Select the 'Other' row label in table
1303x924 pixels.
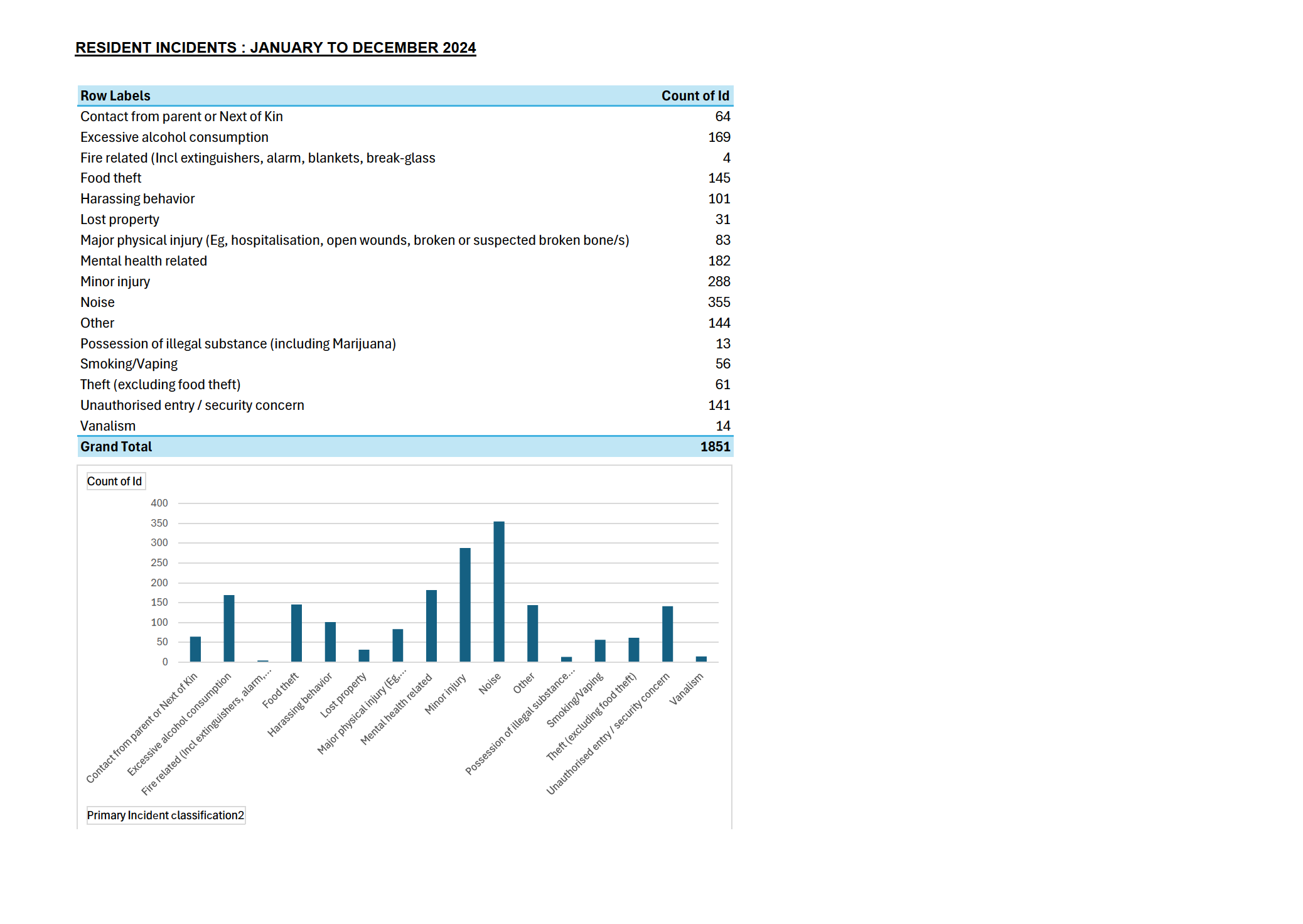pos(97,323)
